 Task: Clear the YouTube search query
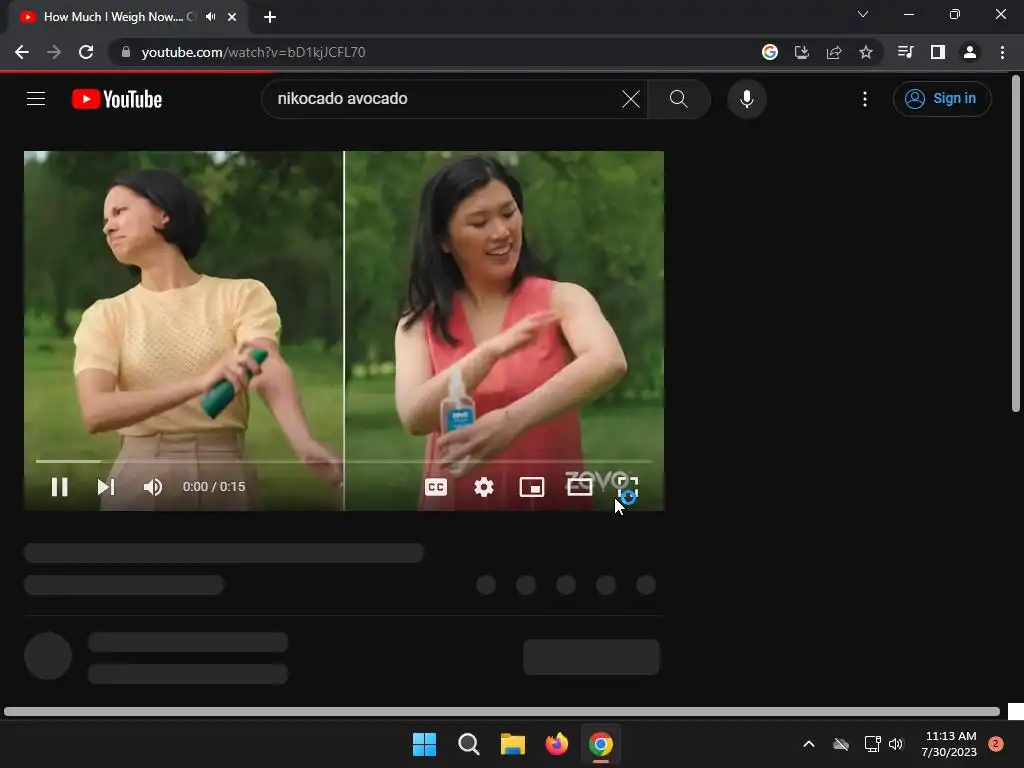[631, 99]
